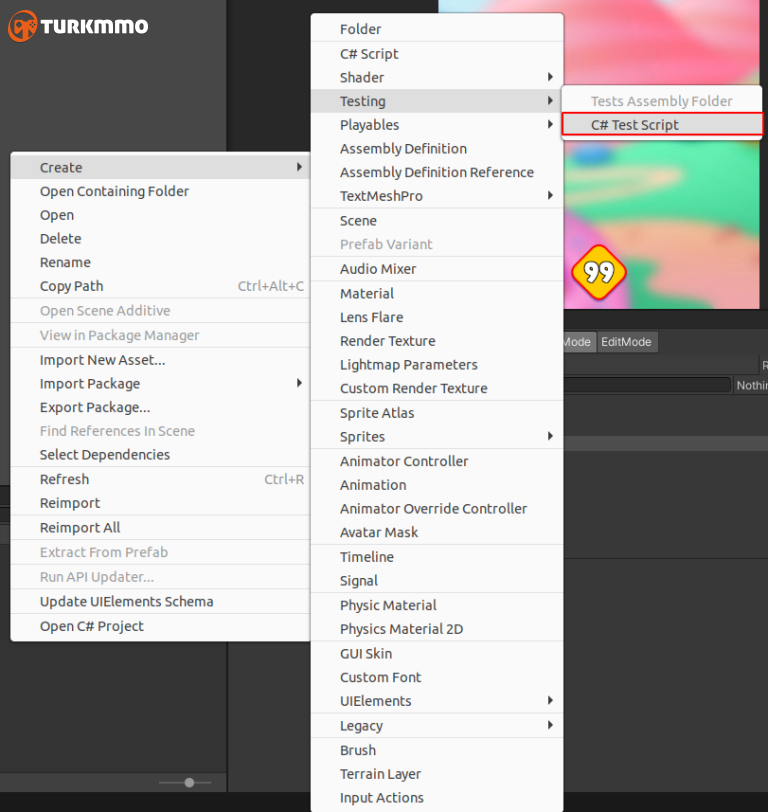Image resolution: width=768 pixels, height=812 pixels.
Task: Select Assembly Definition Reference
Action: coord(437,172)
